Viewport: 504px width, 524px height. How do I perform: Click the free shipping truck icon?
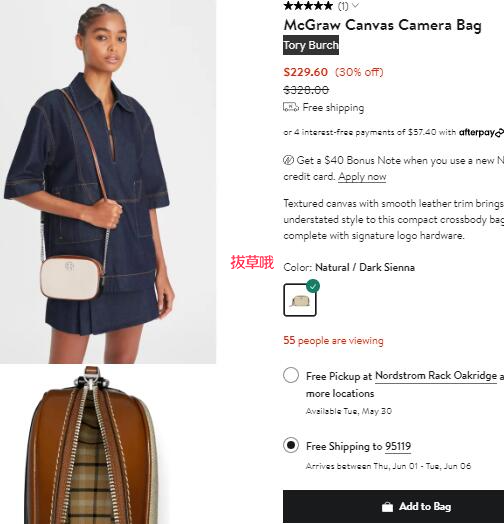coord(291,107)
